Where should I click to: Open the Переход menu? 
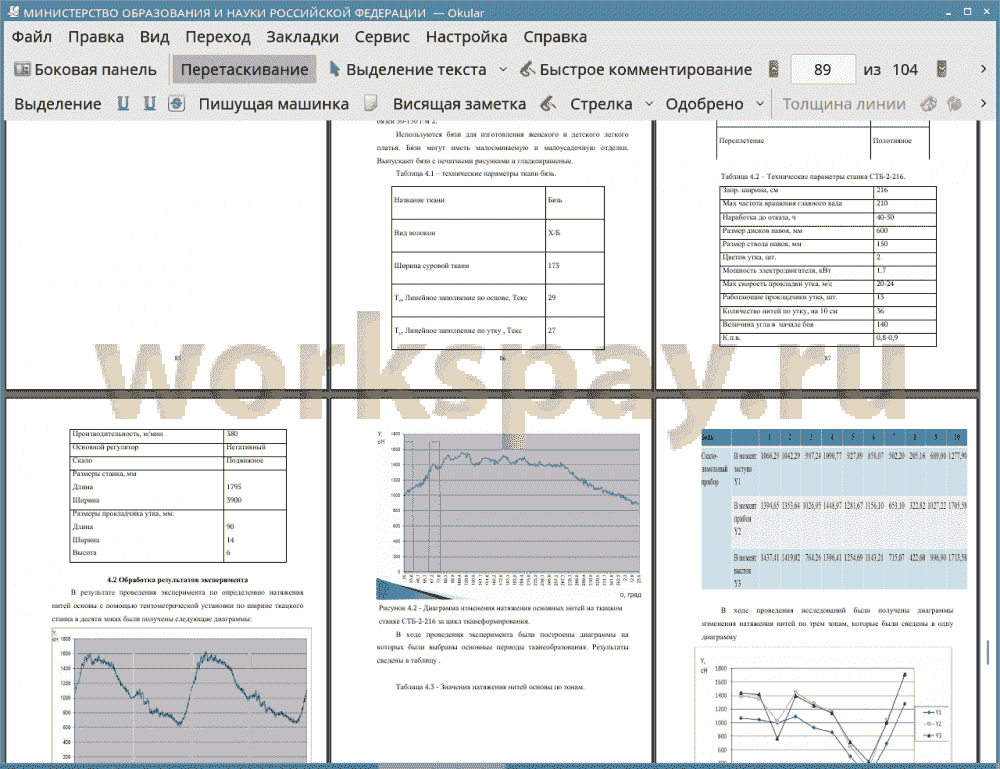tap(217, 37)
